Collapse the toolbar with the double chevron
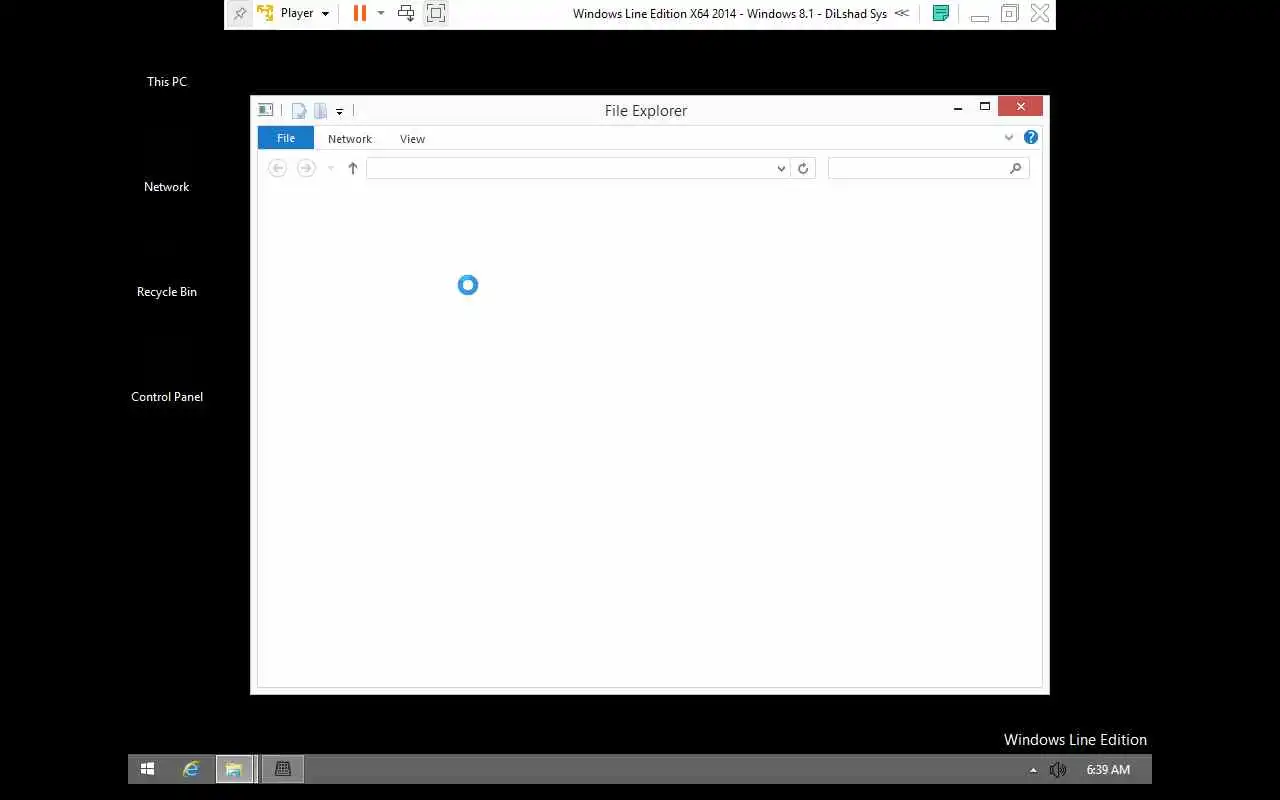 (x=902, y=13)
